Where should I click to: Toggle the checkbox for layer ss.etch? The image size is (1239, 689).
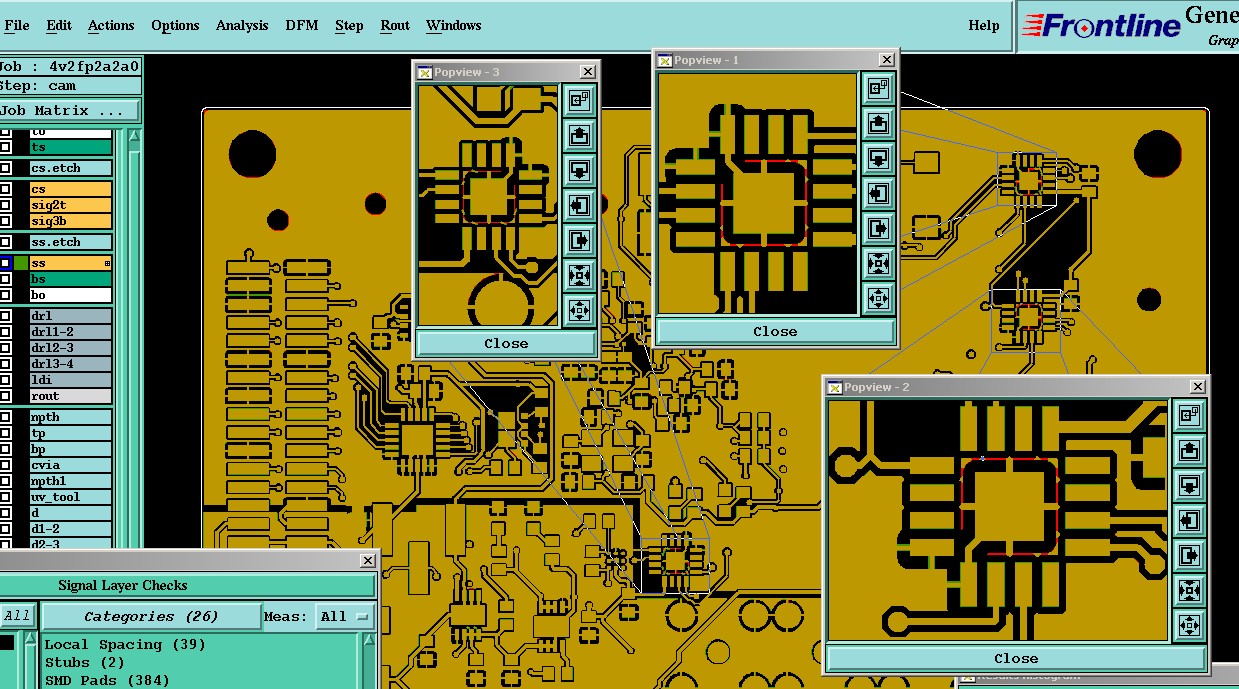[6, 242]
